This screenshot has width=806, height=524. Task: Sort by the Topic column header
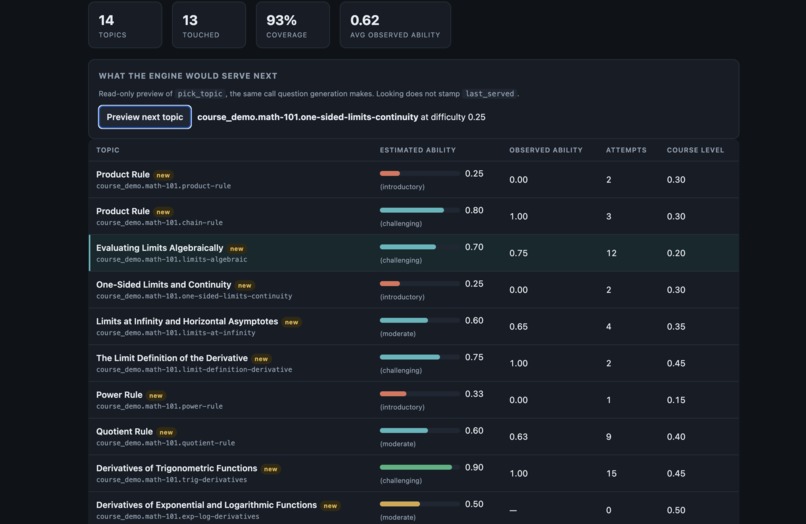[x=107, y=150]
